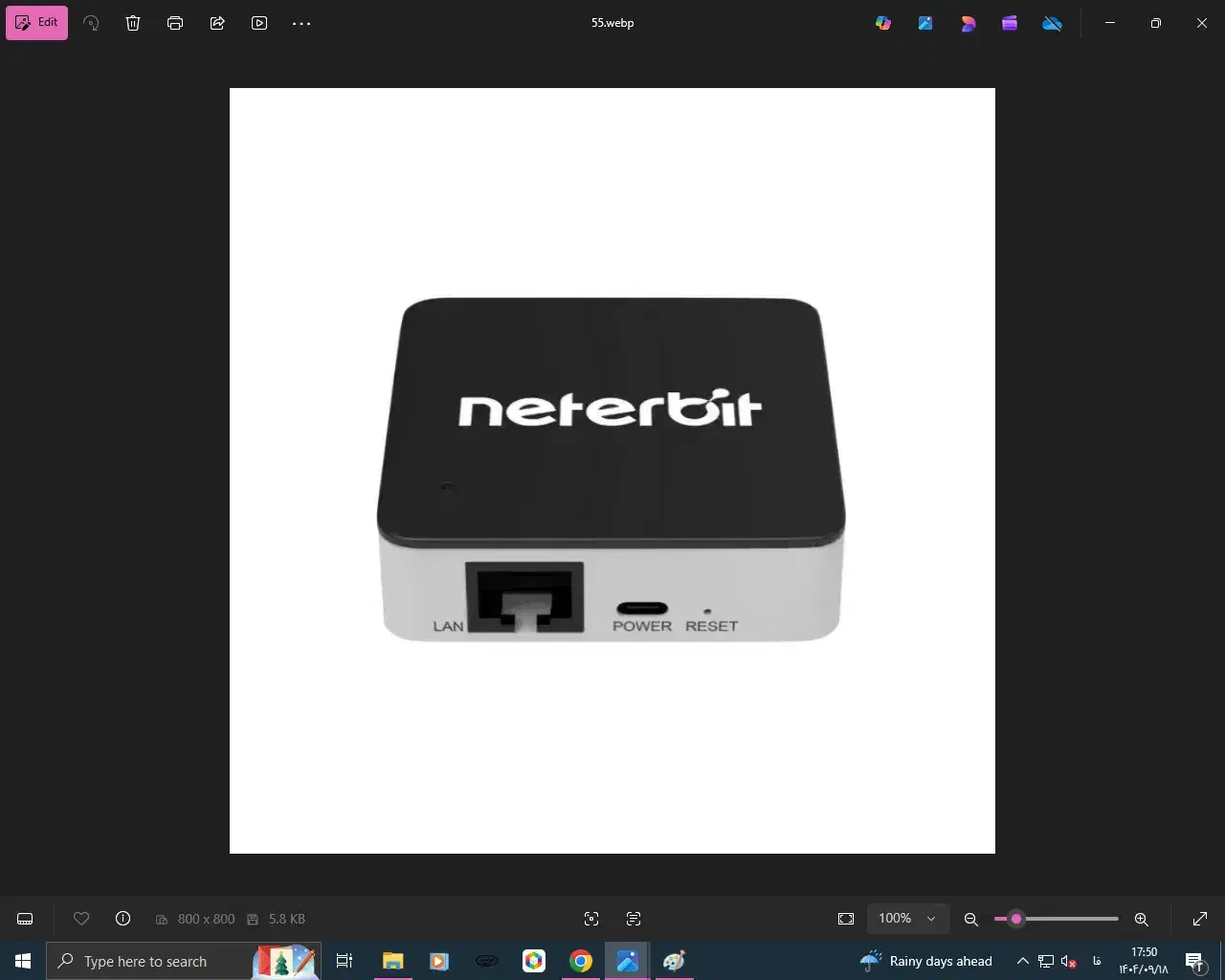Zoom in with plus magnifier
Screen dimensions: 1225x980
(1141, 919)
